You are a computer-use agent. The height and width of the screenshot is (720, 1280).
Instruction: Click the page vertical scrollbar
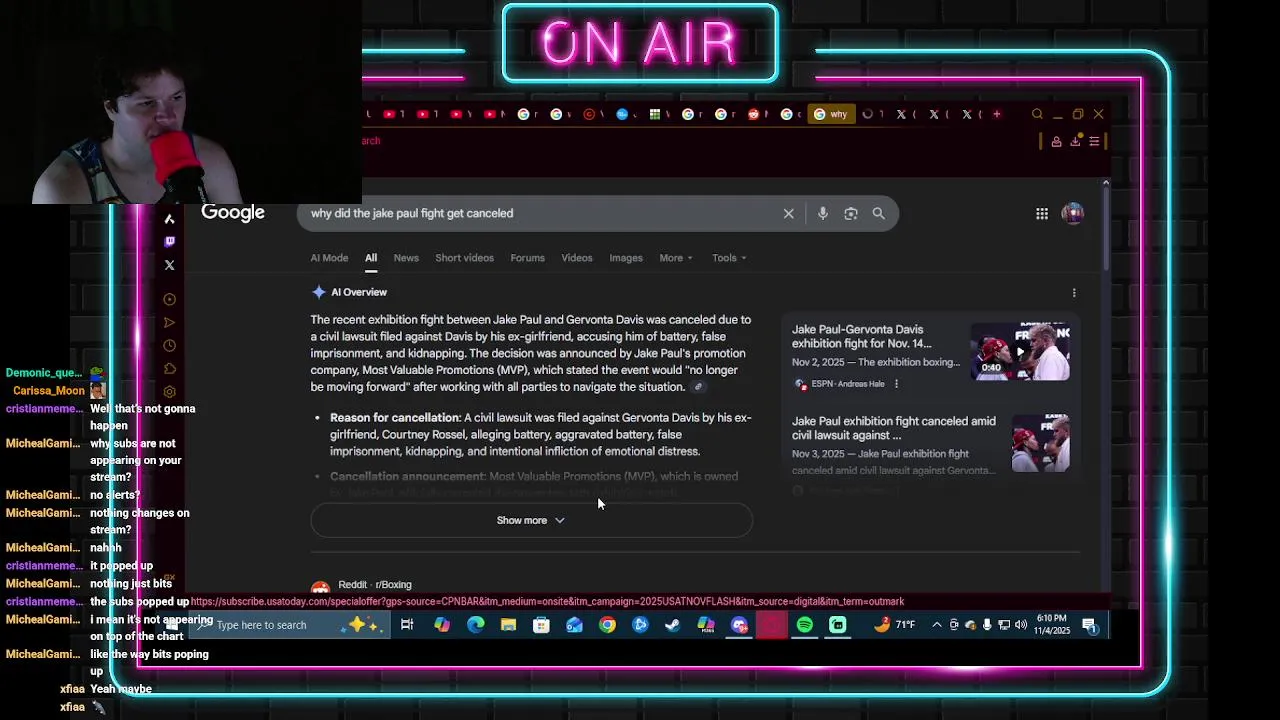pos(1105,230)
